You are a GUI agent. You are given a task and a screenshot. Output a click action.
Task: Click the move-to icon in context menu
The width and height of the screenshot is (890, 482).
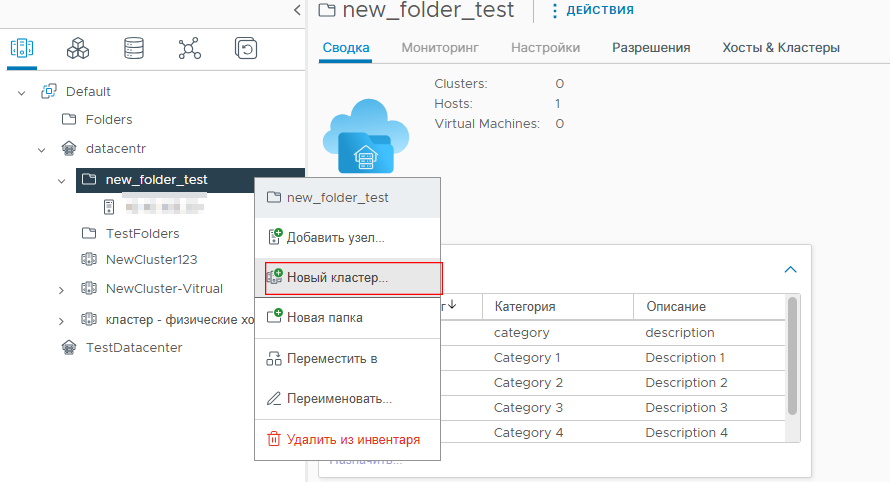click(274, 359)
